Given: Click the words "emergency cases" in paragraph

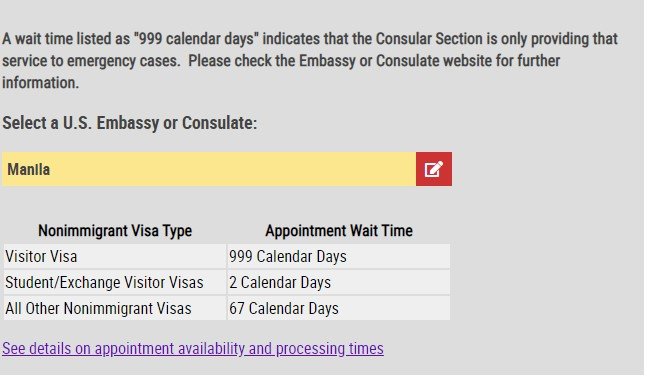Looking at the screenshot, I should 123,61.
